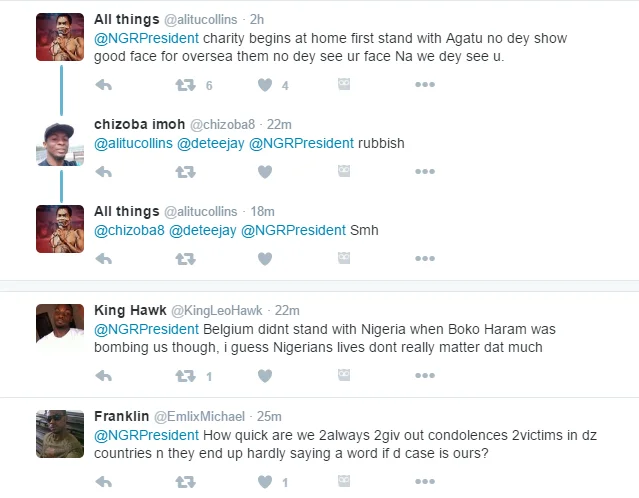The width and height of the screenshot is (639, 498).
Task: Open the @NGRPresident mention in Franklin's tweet
Action: [146, 435]
